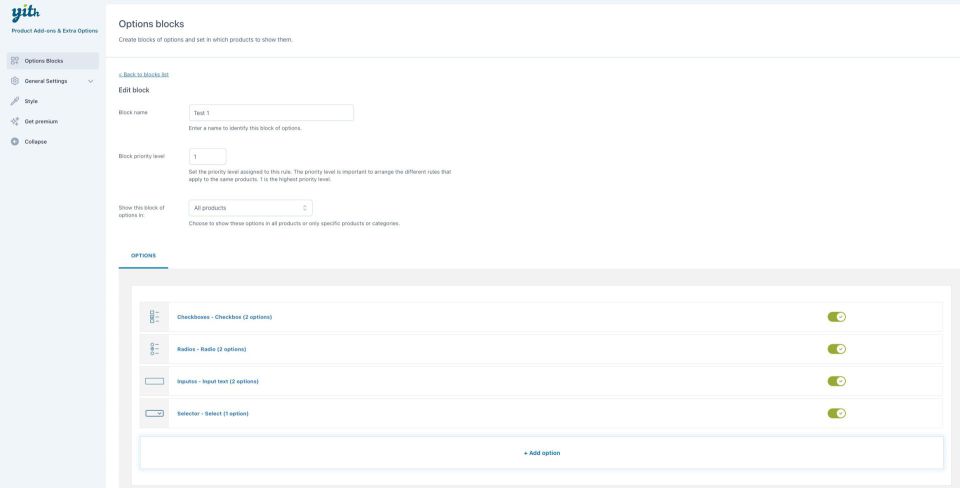The image size is (960, 488).
Task: Click the Options Blocks grid icon
Action: (x=15, y=61)
